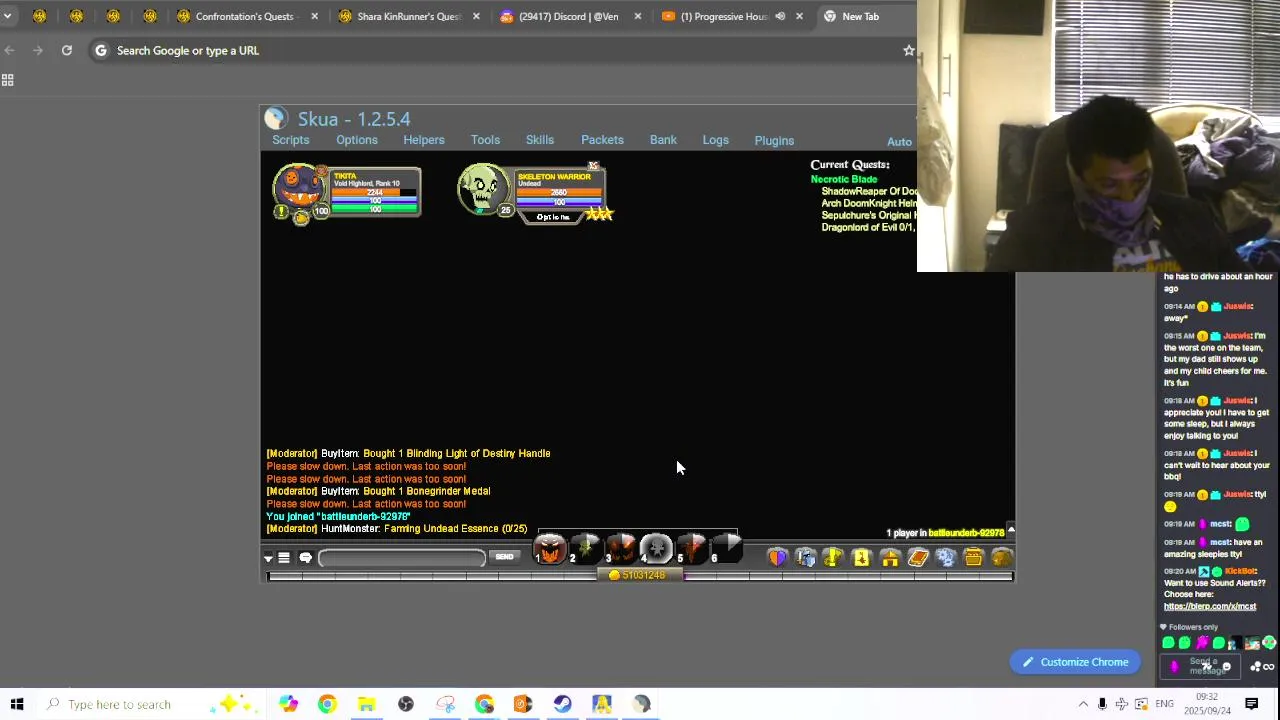Click the Auto button in Skua menu
This screenshot has height=720, width=1280.
(x=899, y=142)
